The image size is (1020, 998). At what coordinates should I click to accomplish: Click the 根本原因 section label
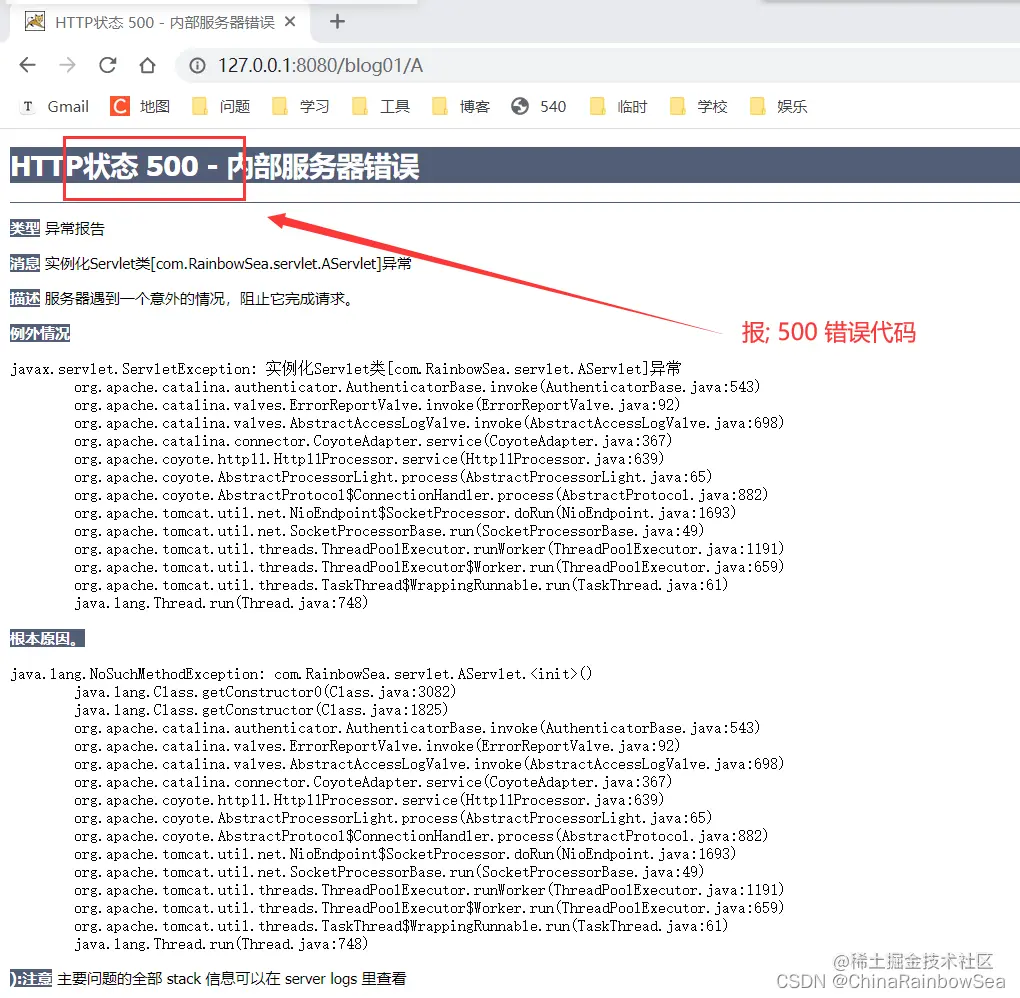coord(47,639)
